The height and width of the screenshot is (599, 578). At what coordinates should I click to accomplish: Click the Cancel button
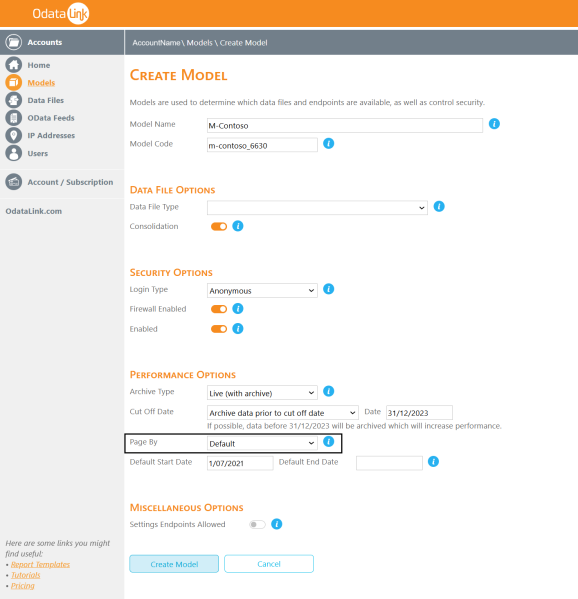pyautogui.click(x=269, y=564)
